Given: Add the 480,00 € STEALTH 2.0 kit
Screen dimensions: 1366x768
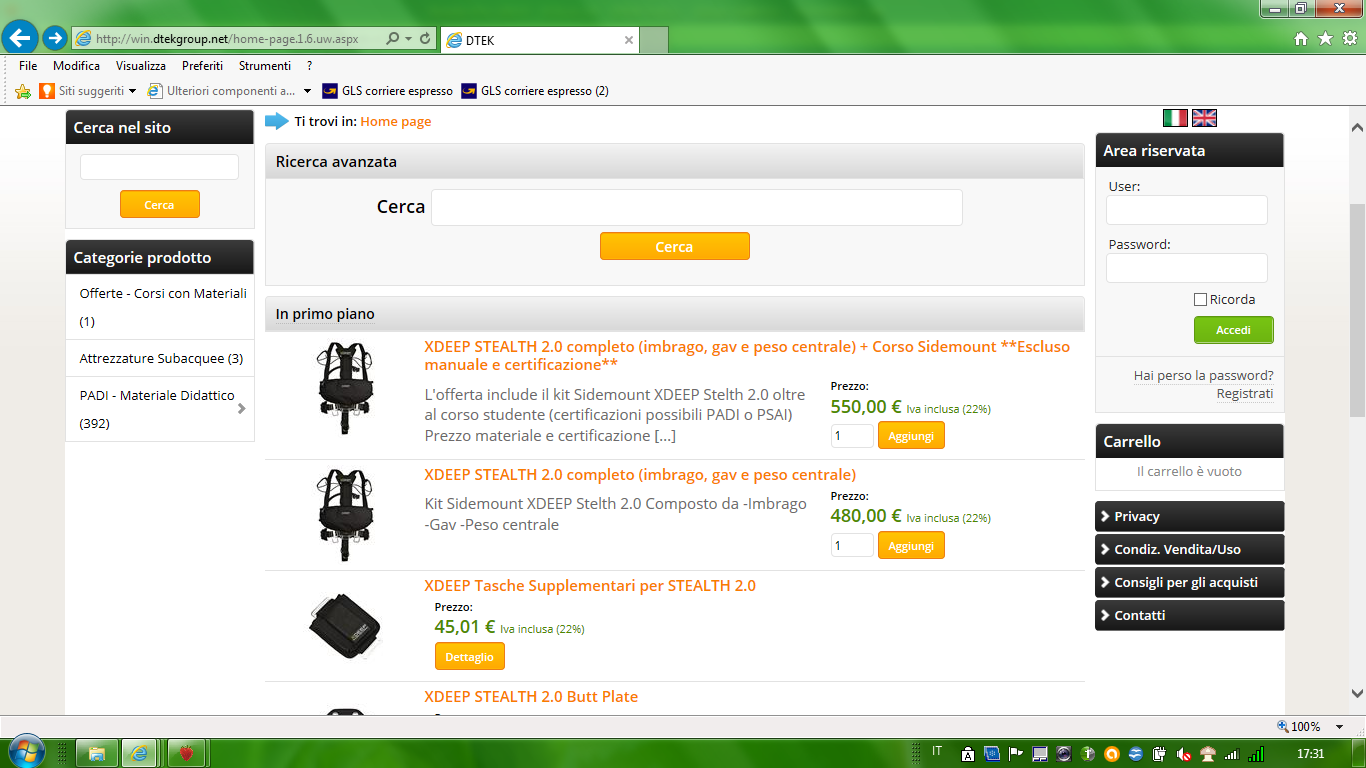Looking at the screenshot, I should click(911, 546).
